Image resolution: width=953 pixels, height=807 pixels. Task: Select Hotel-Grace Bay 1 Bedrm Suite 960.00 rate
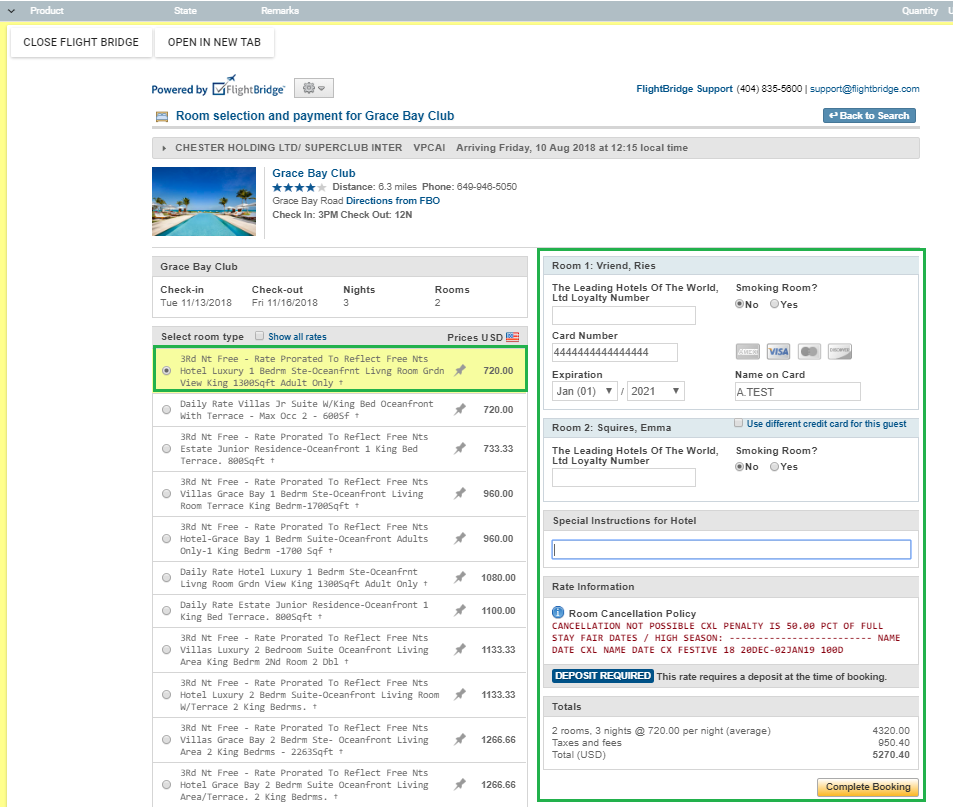tap(167, 538)
